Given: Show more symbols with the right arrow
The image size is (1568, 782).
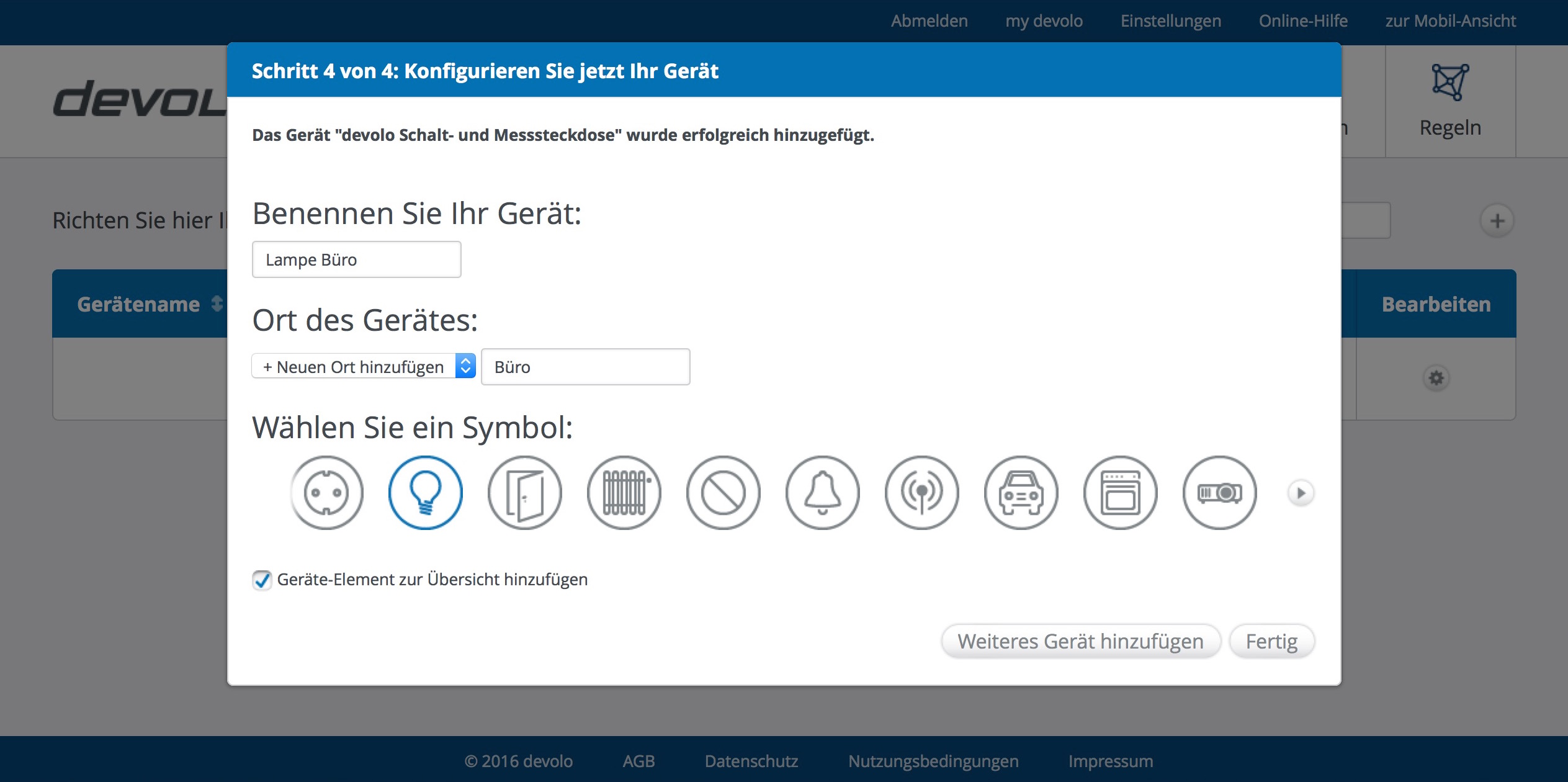Looking at the screenshot, I should click(1301, 493).
